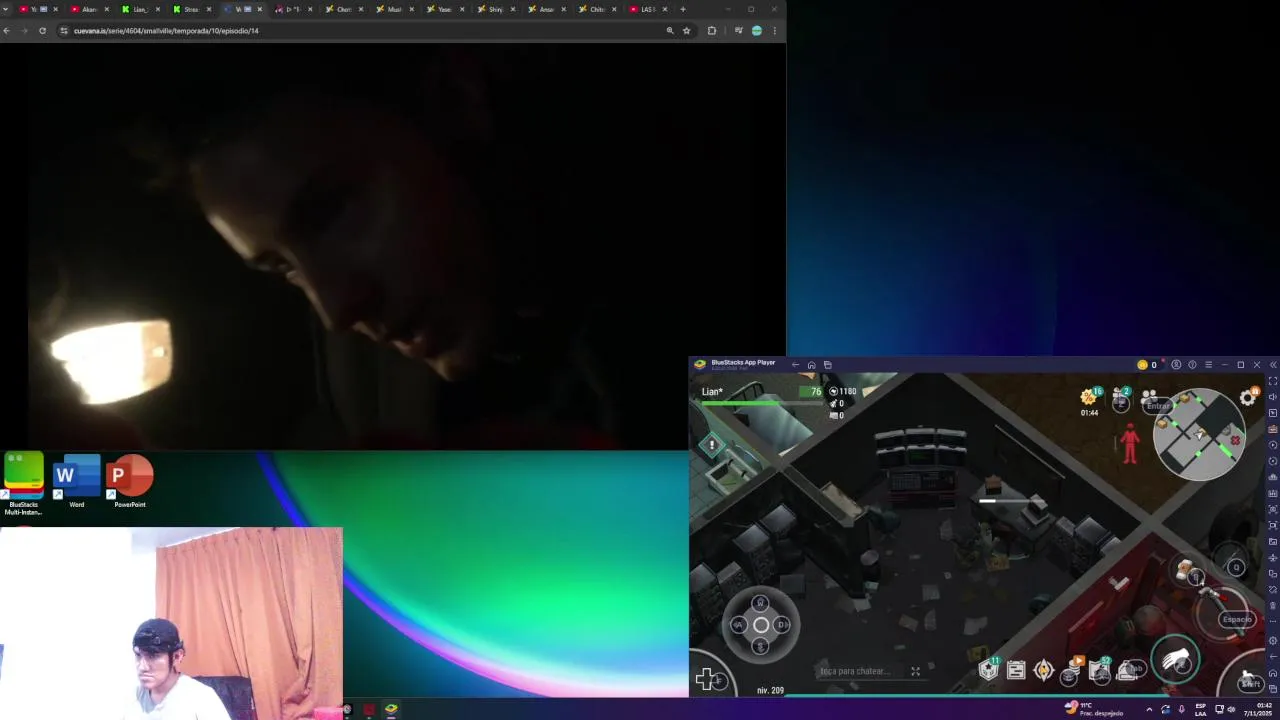Open Chrome extensions puzzle icon
This screenshot has width=1280, height=720.
point(712,31)
